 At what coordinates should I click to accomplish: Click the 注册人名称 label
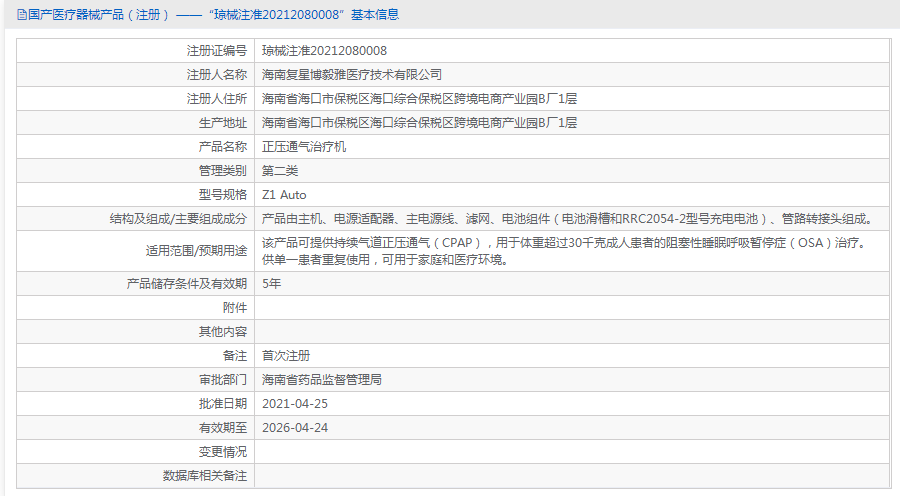216,75
